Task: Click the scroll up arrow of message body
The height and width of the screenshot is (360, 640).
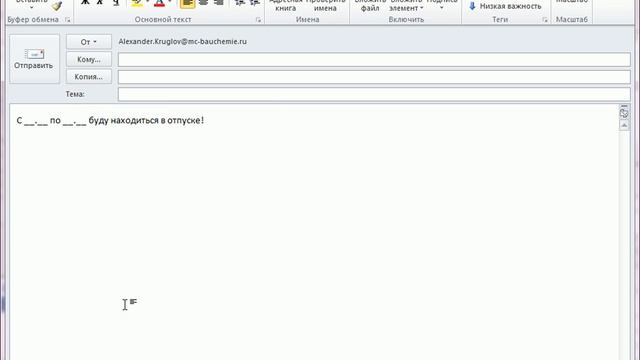Action: tap(624, 126)
